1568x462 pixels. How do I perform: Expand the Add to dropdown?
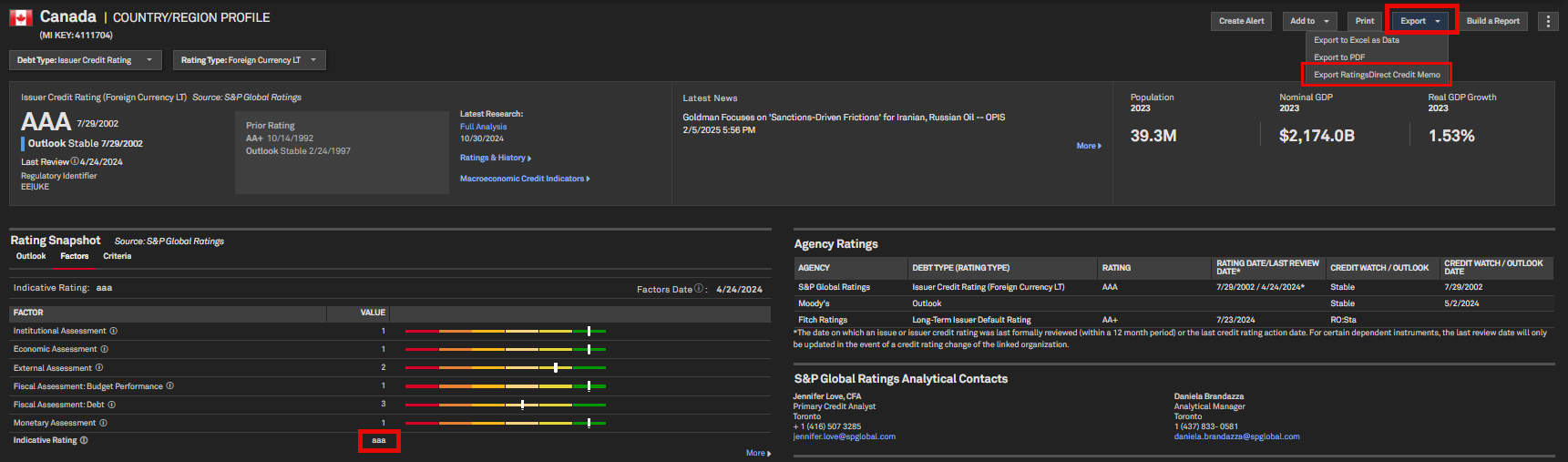[x=1310, y=21]
